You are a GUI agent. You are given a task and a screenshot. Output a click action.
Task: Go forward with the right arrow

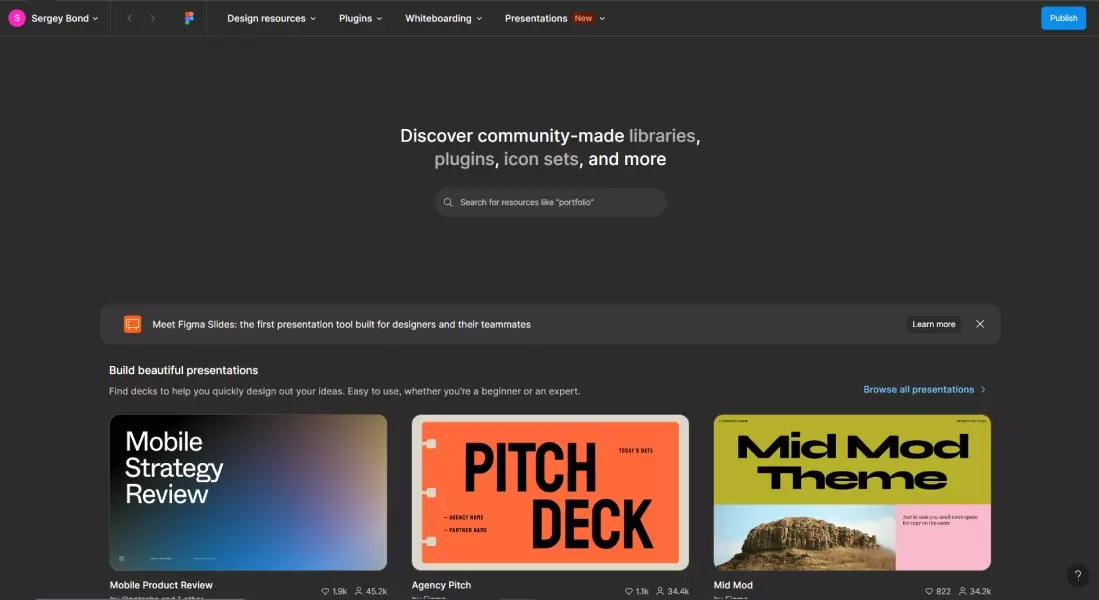pyautogui.click(x=153, y=18)
